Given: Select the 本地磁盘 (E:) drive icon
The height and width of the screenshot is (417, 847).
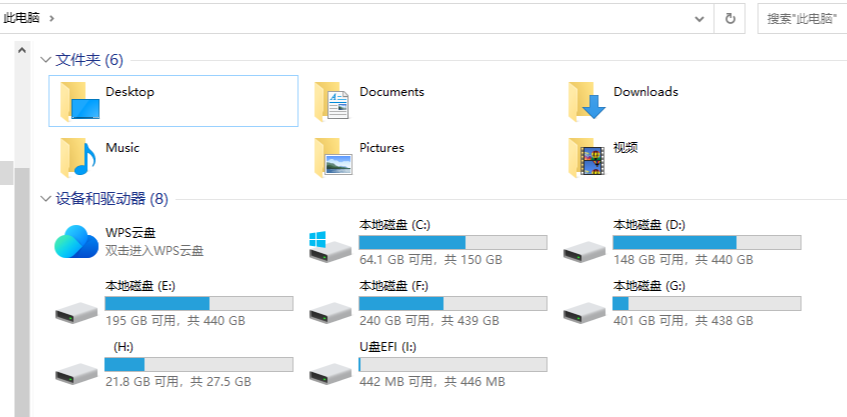Looking at the screenshot, I should (x=77, y=313).
